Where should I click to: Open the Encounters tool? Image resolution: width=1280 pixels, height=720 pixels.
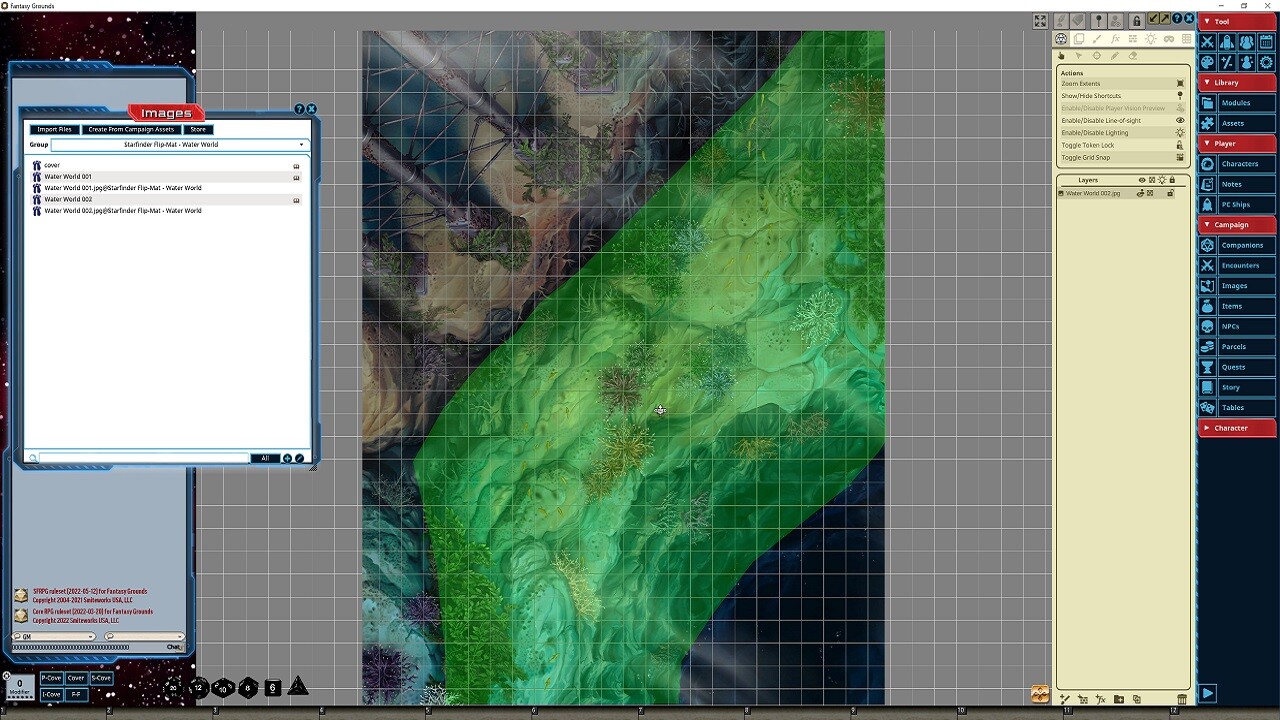coord(1240,265)
